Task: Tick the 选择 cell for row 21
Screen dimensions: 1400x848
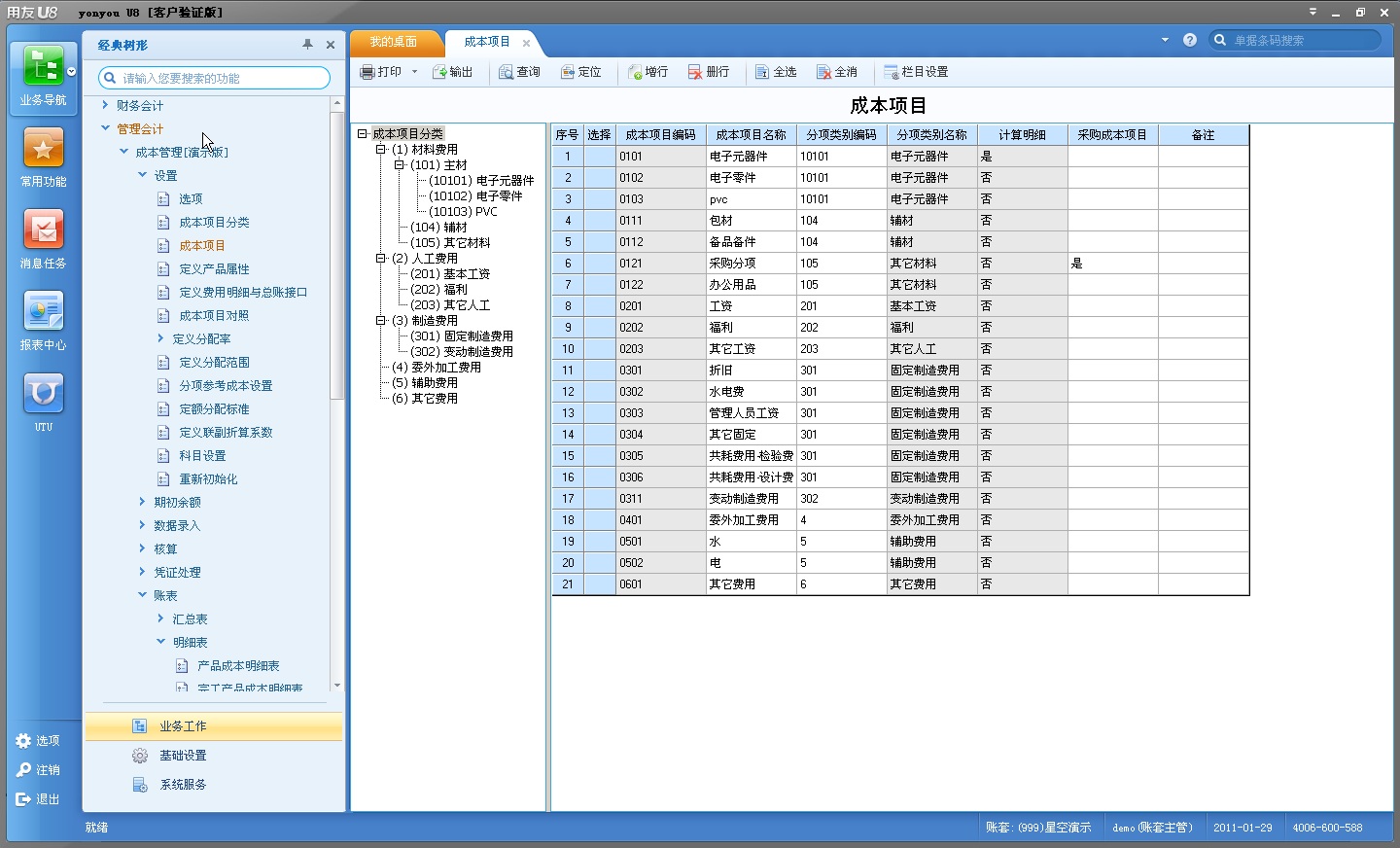Action: click(x=600, y=584)
